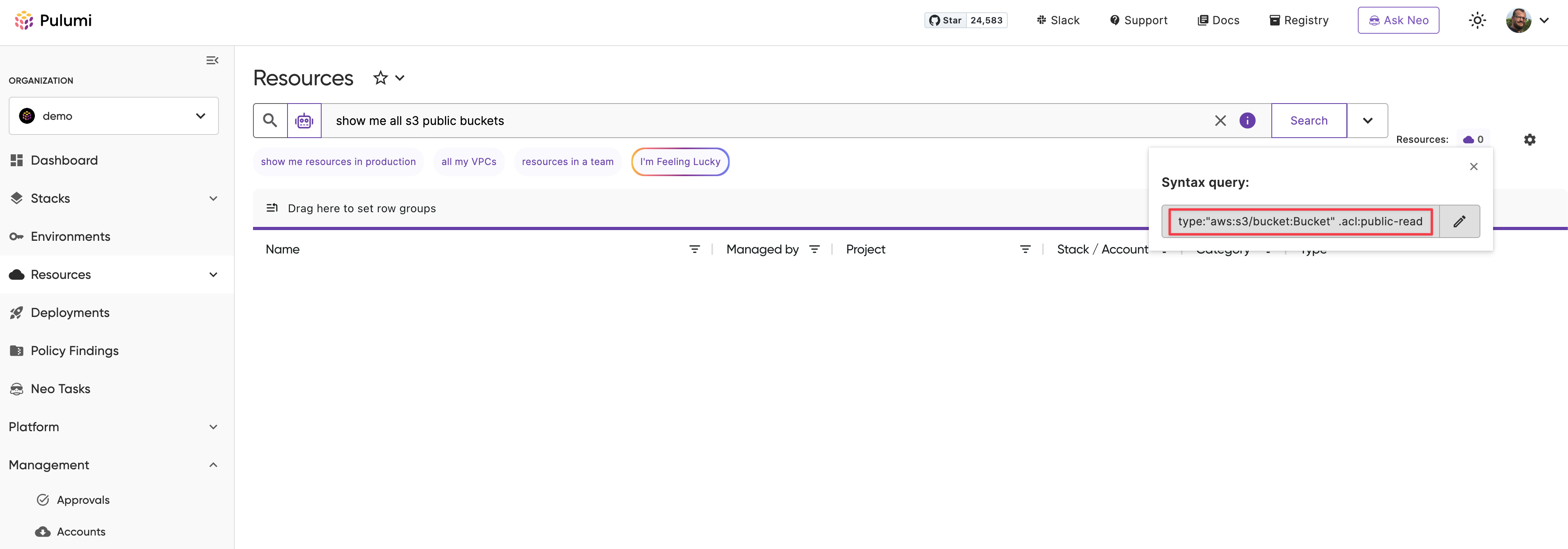Image resolution: width=1568 pixels, height=549 pixels.
Task: Collapse the left sidebar panel
Action: [x=212, y=60]
